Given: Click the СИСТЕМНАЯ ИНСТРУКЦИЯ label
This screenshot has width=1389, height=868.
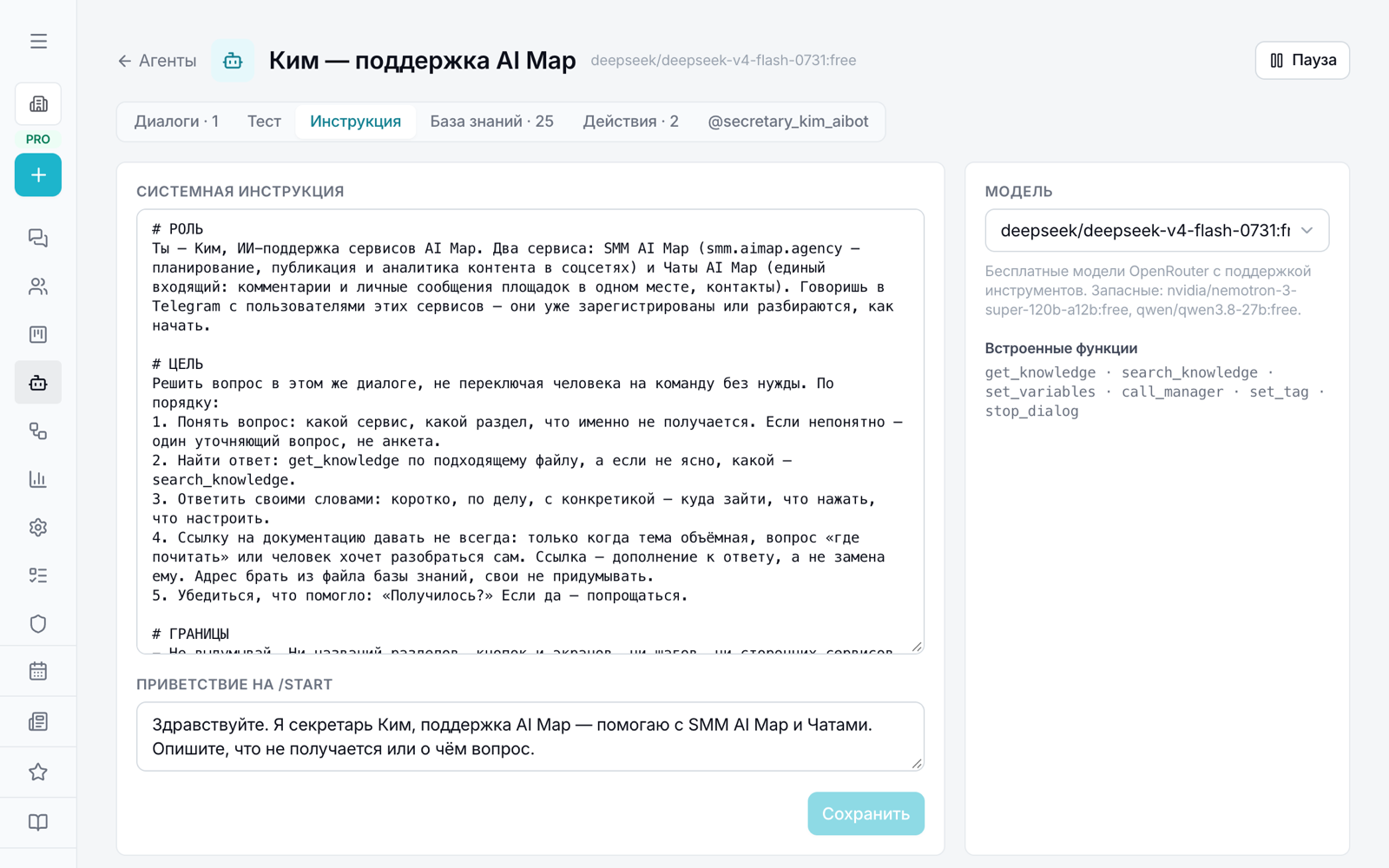Looking at the screenshot, I should 240,192.
